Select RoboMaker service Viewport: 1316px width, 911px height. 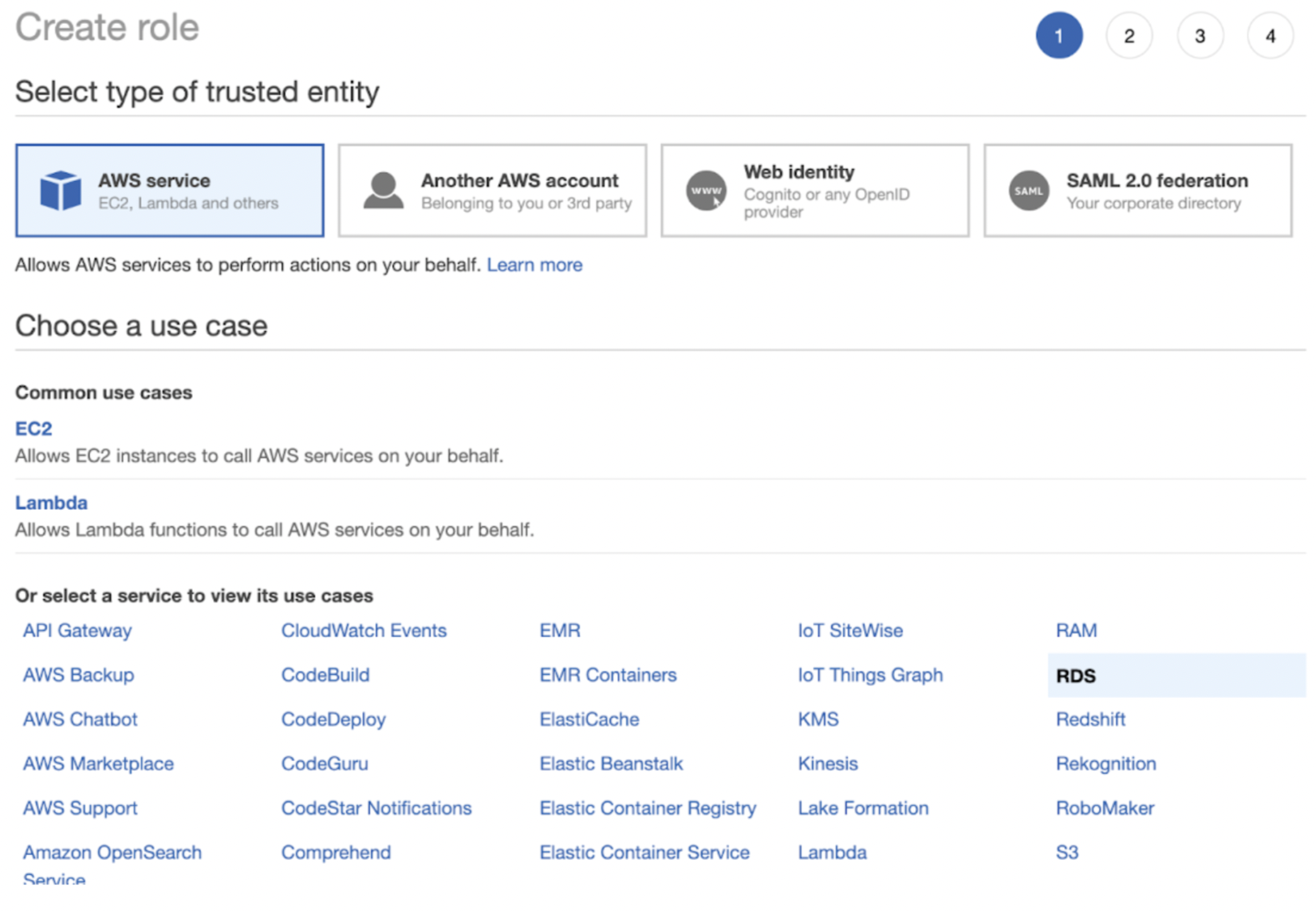point(1105,808)
